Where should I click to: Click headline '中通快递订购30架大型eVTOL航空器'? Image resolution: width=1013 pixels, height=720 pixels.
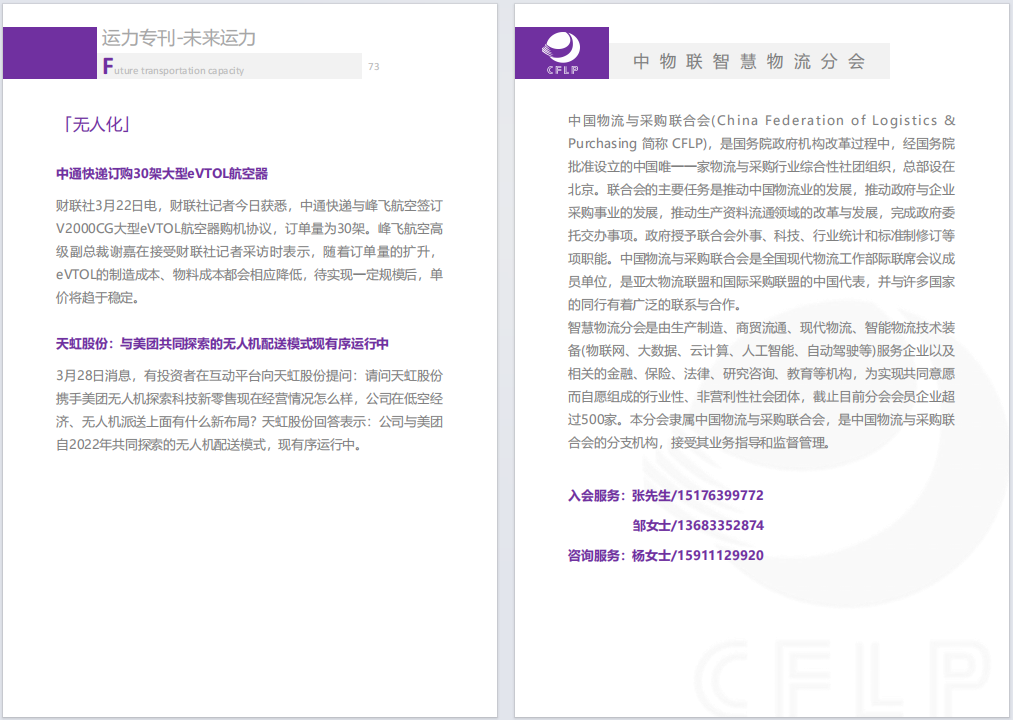[162, 174]
